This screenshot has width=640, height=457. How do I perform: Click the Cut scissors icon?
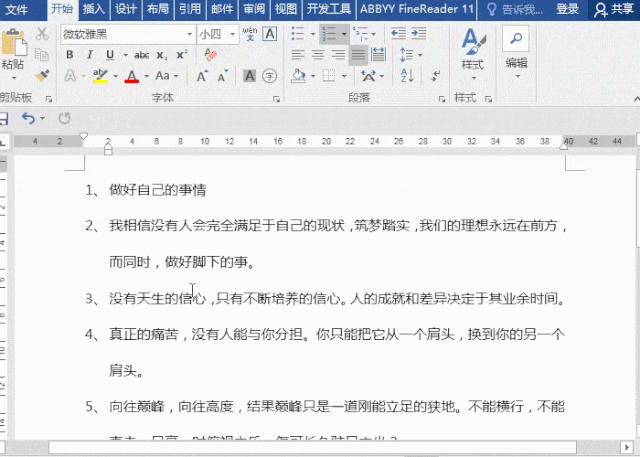point(42,34)
